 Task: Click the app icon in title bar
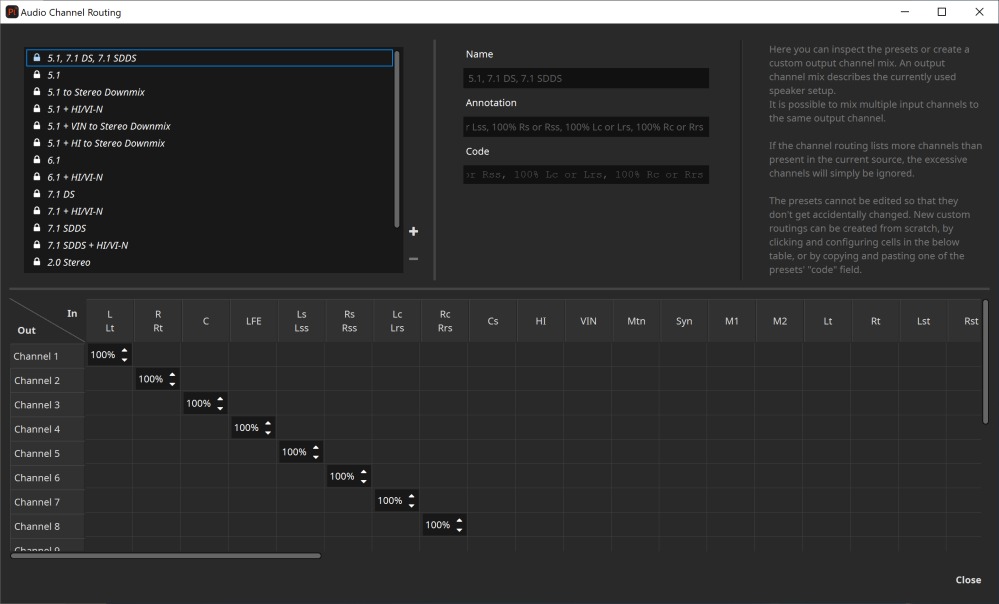pyautogui.click(x=11, y=11)
